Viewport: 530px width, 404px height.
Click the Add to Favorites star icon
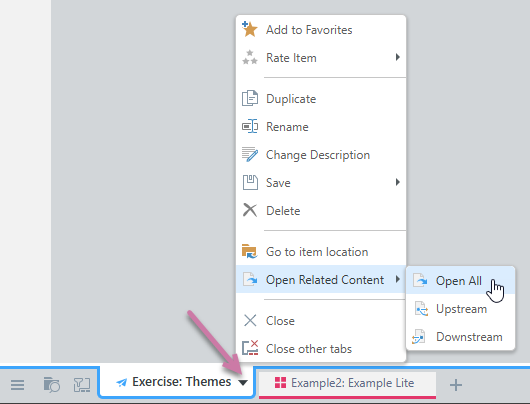click(250, 29)
